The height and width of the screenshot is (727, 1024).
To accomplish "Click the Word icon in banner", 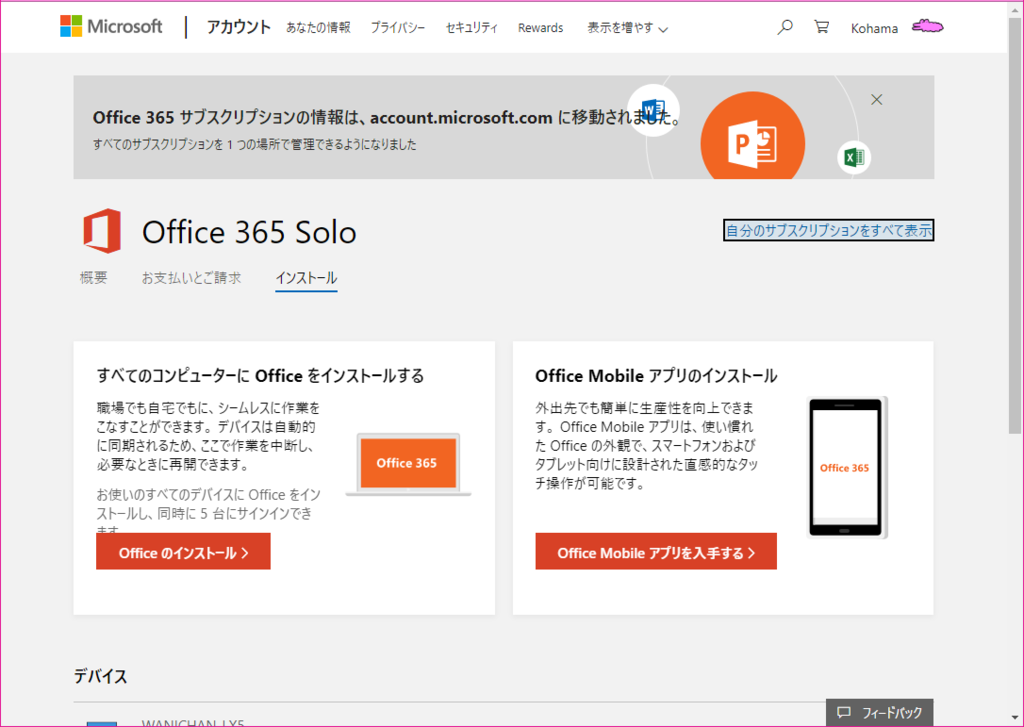I will tap(653, 110).
